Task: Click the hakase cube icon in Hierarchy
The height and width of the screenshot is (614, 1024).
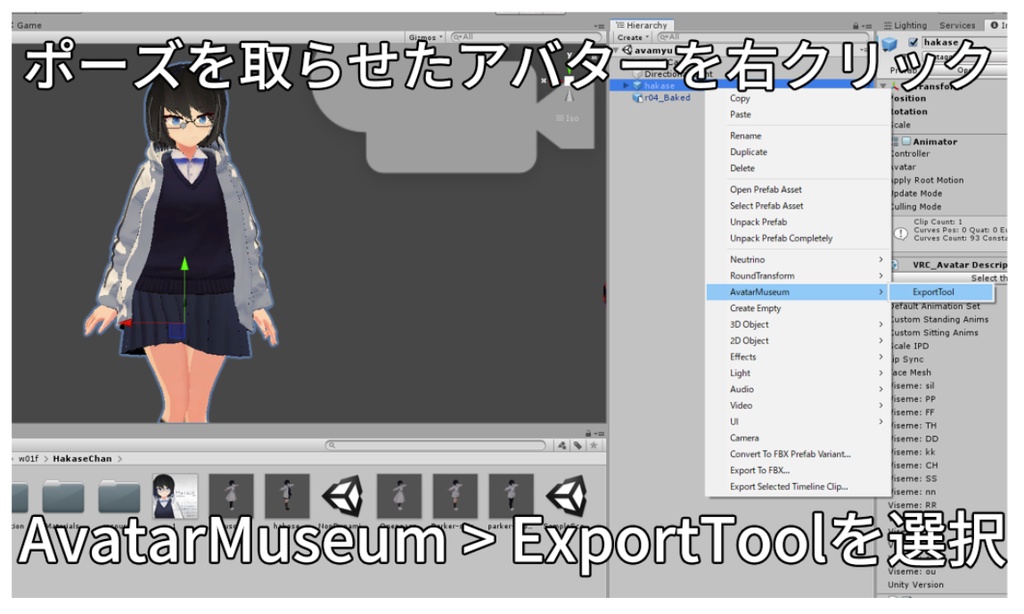Action: pos(637,86)
